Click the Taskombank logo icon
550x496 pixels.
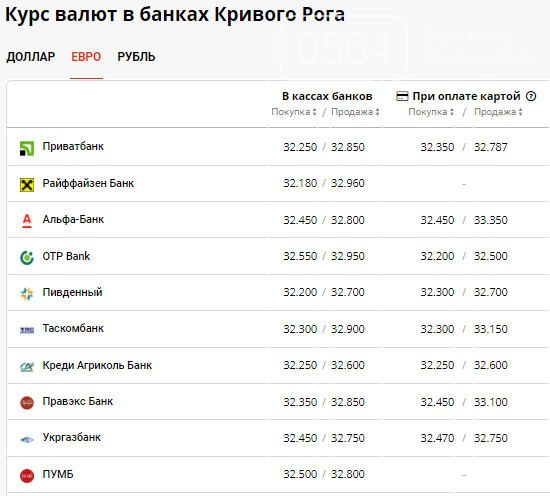[x=27, y=330]
